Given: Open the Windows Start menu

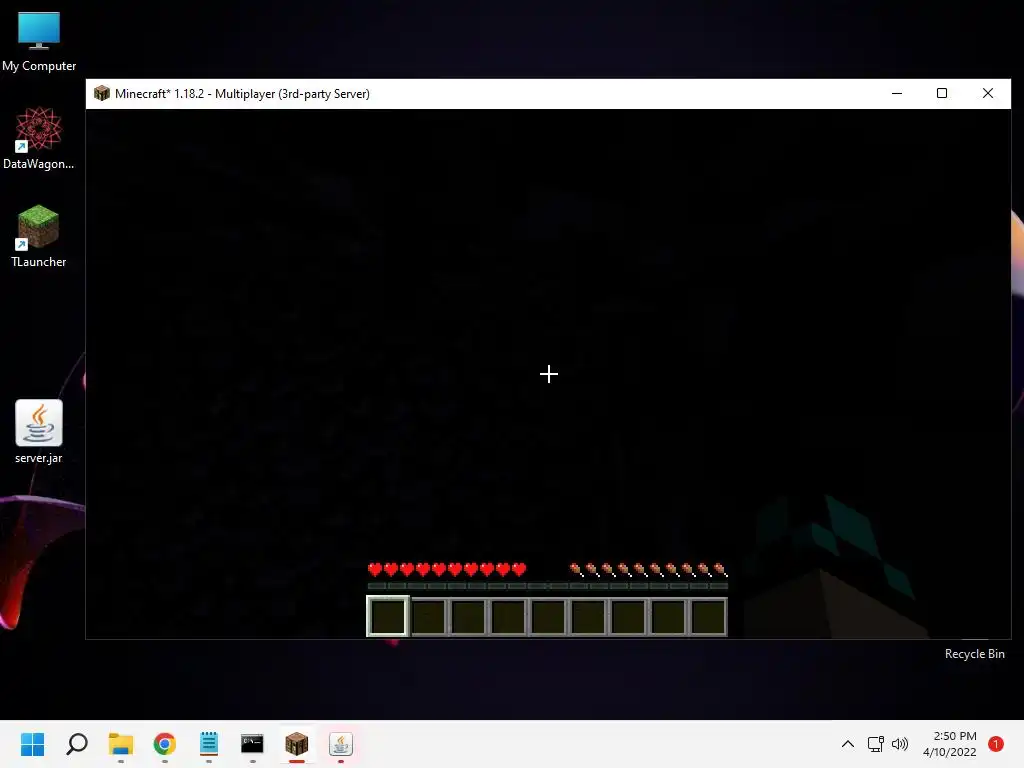Looking at the screenshot, I should [32, 744].
